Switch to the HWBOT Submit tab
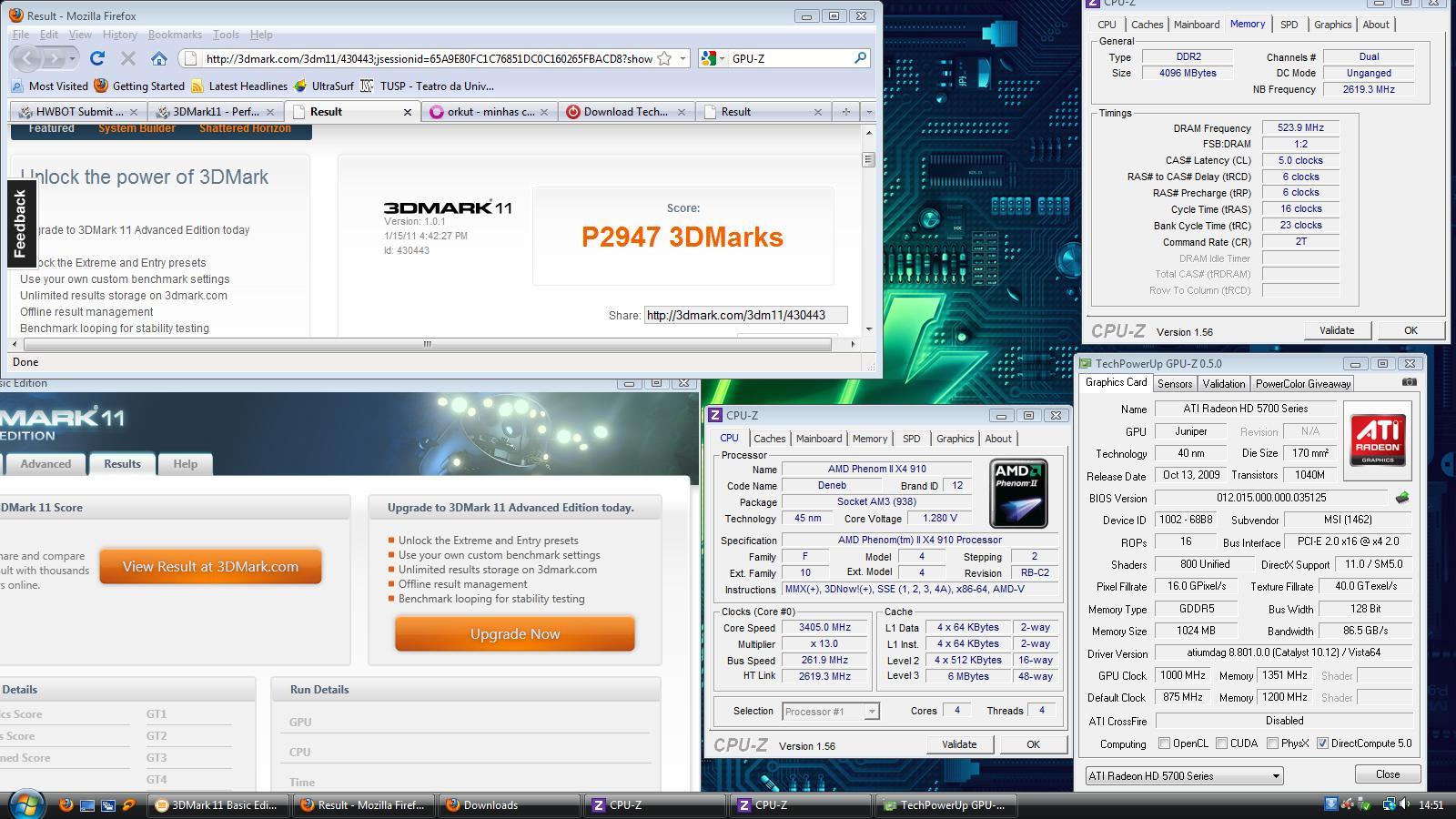This screenshot has height=819, width=1456. pyautogui.click(x=78, y=112)
